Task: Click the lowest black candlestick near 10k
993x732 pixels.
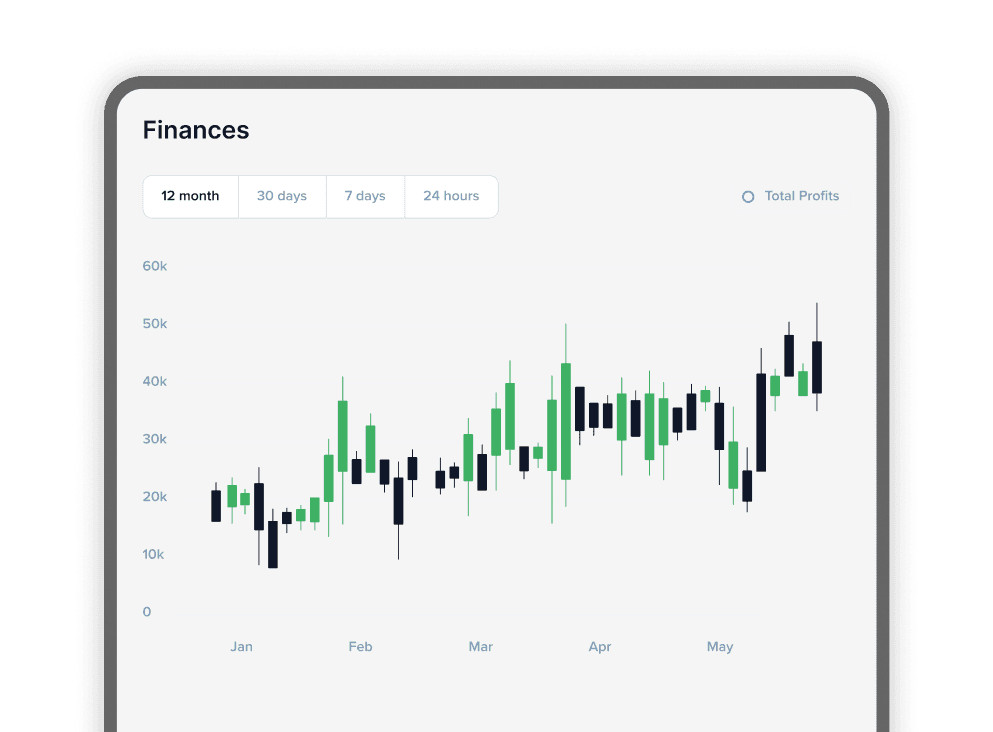Action: pos(273,544)
